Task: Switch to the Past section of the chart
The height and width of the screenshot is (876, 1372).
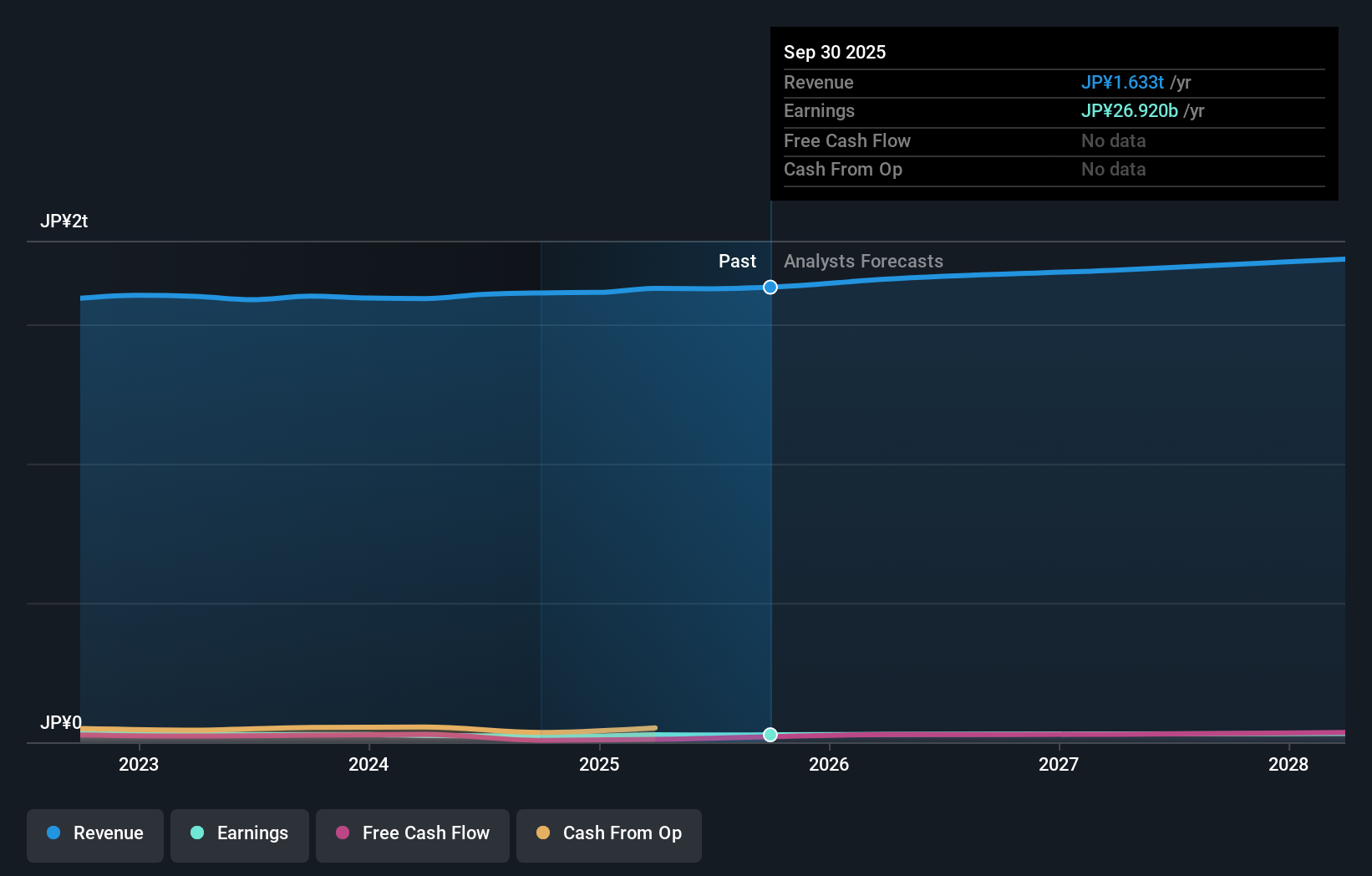Action: click(737, 261)
